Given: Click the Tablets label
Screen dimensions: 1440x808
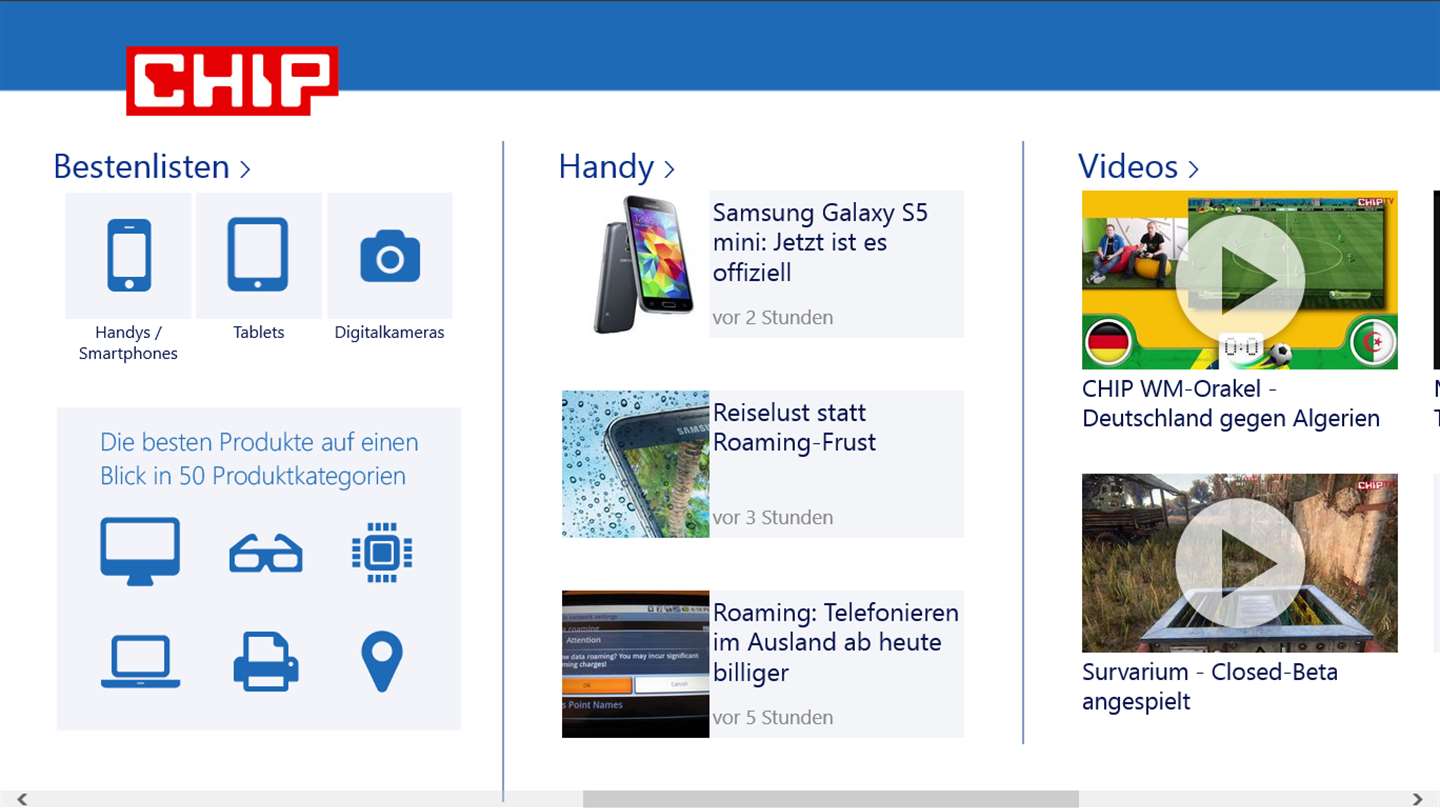Looking at the screenshot, I should coord(259,332).
